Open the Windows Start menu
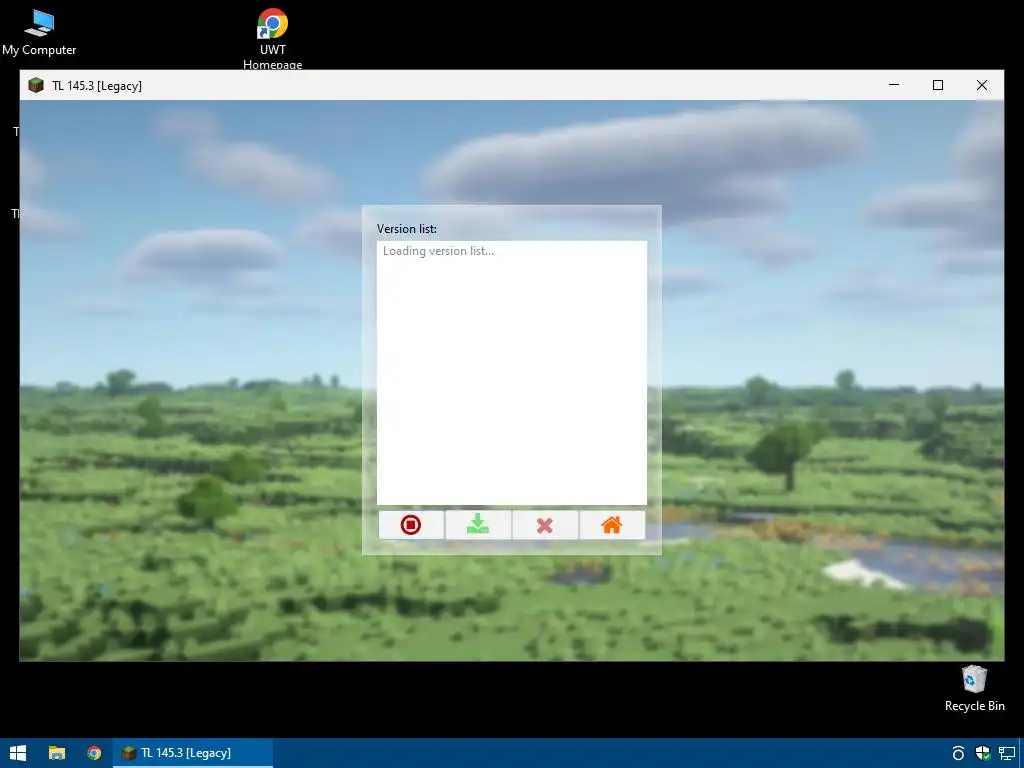This screenshot has height=768, width=1024. tap(18, 753)
